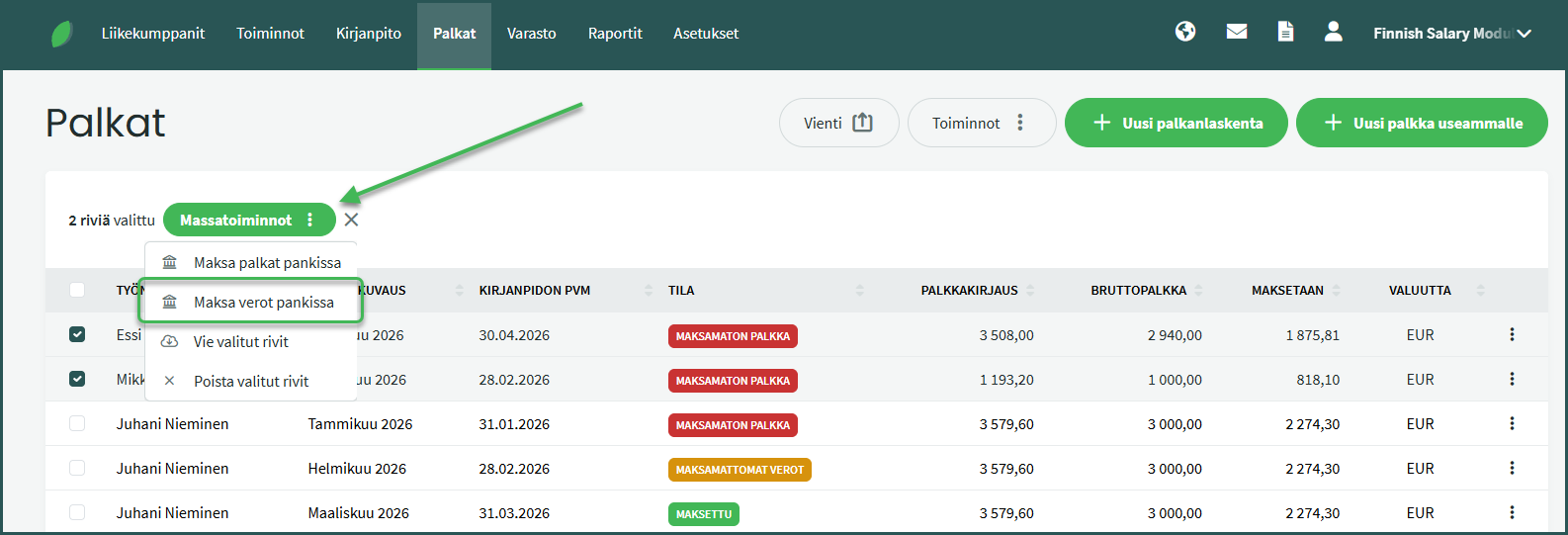Open the globe language icon
1568x535 pixels.
click(1185, 32)
